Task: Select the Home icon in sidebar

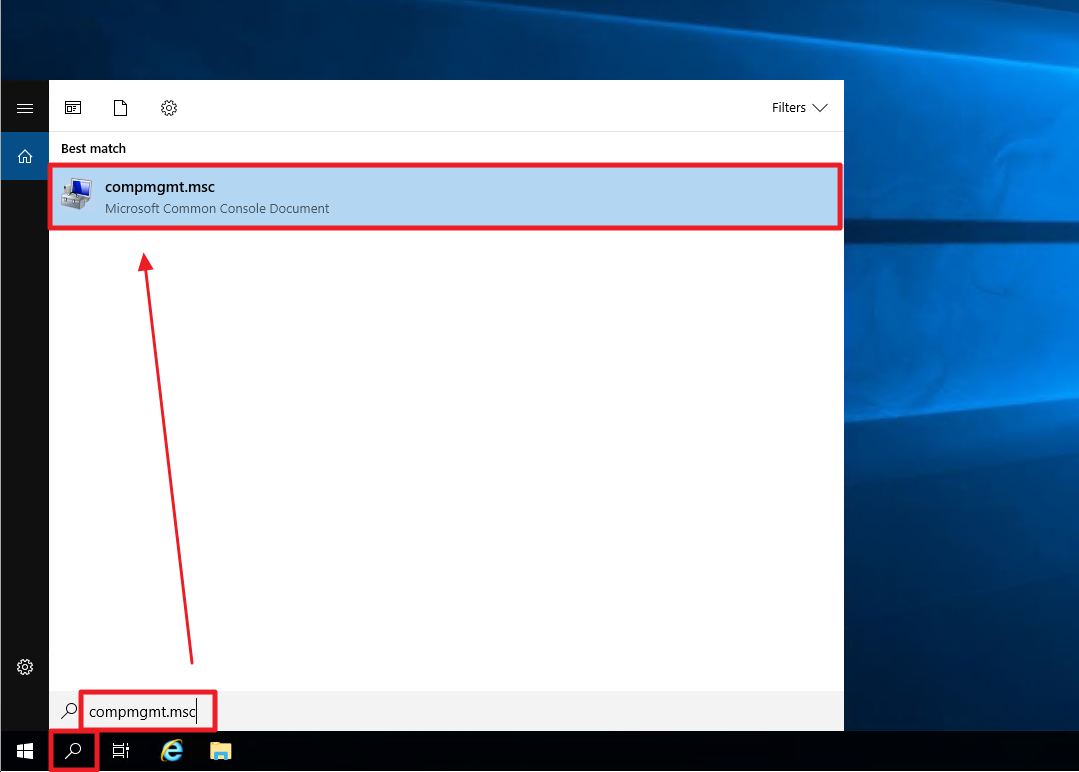Action: pyautogui.click(x=25, y=157)
